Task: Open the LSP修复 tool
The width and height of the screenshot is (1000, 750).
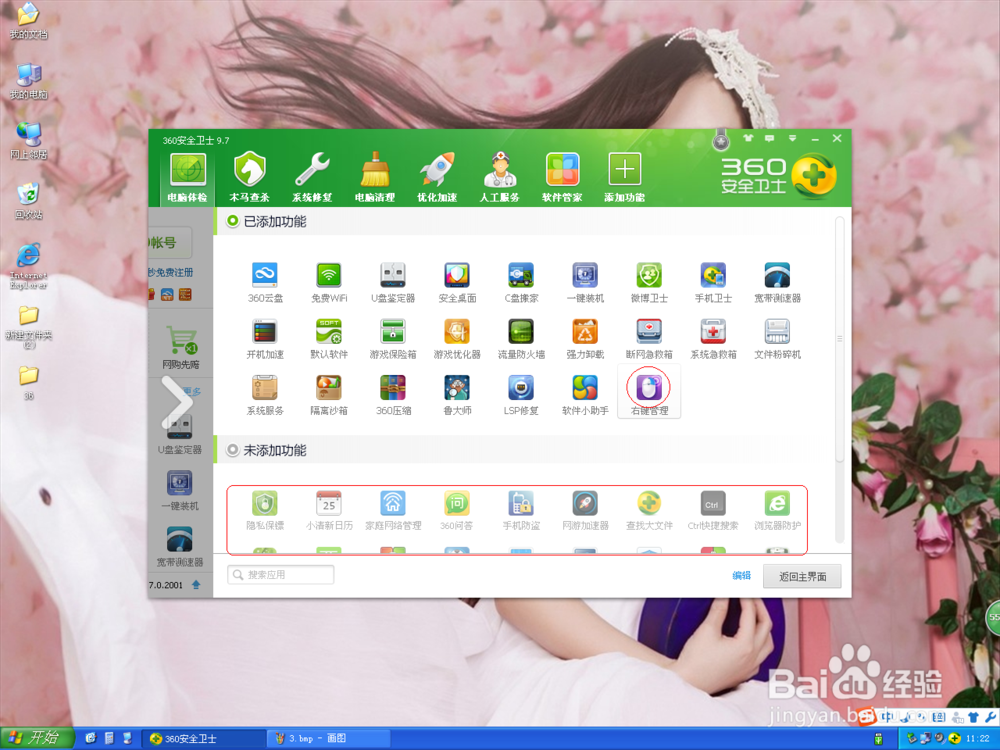Action: (521, 395)
